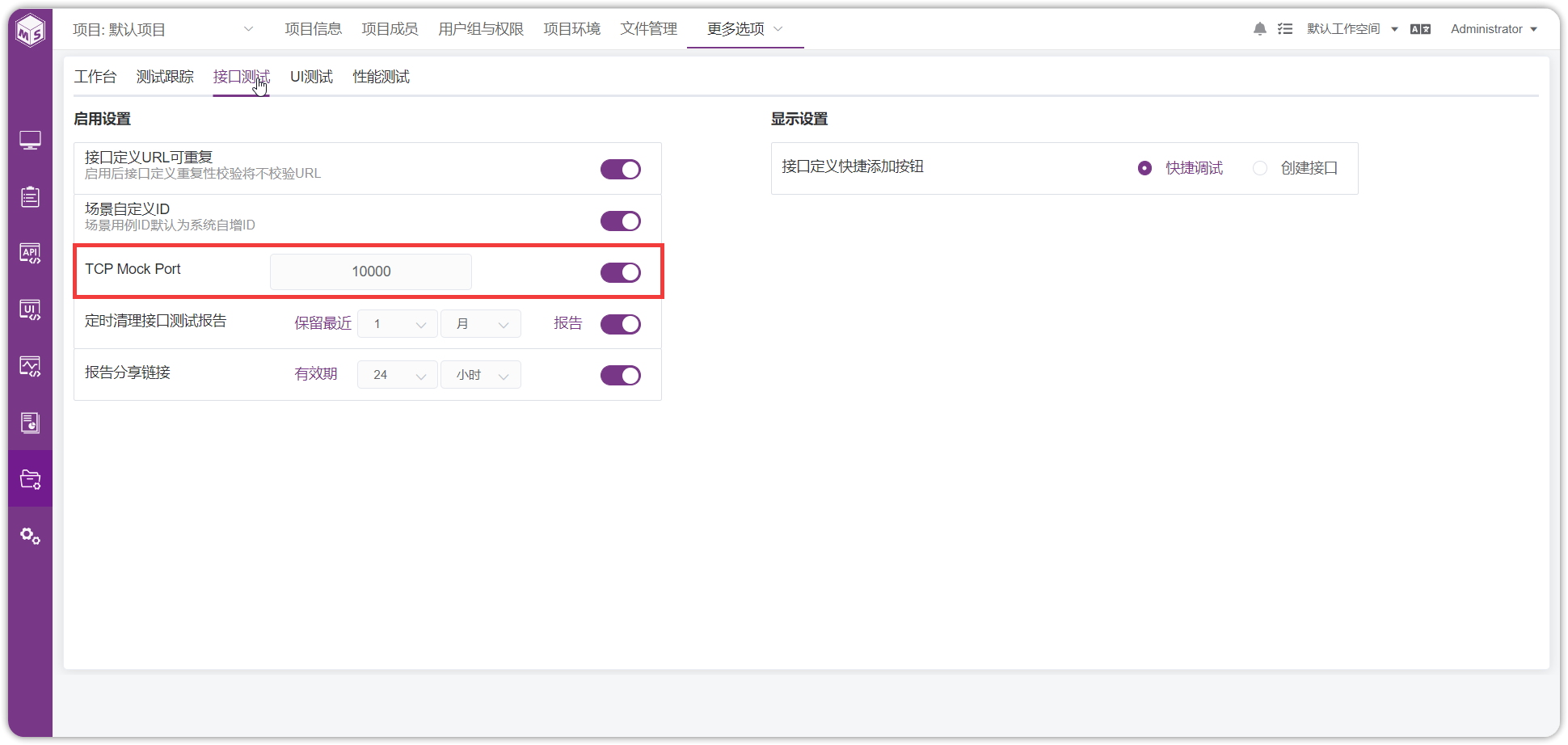Go to the 项目环境 menu

click(x=571, y=29)
